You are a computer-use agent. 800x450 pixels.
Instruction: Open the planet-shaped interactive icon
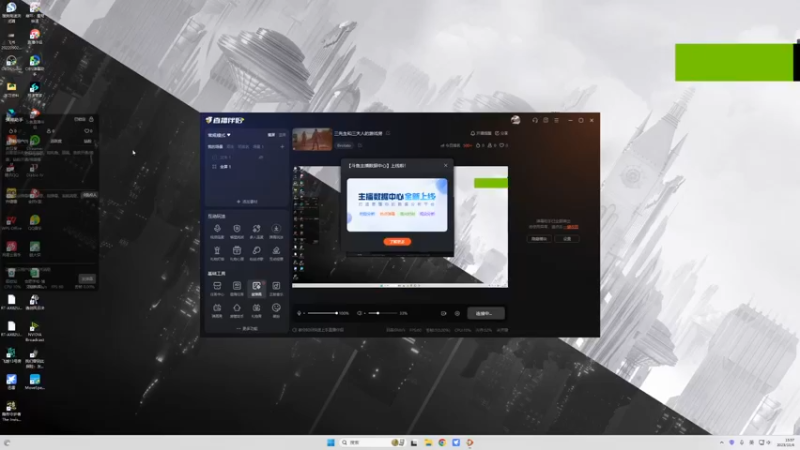tap(256, 253)
